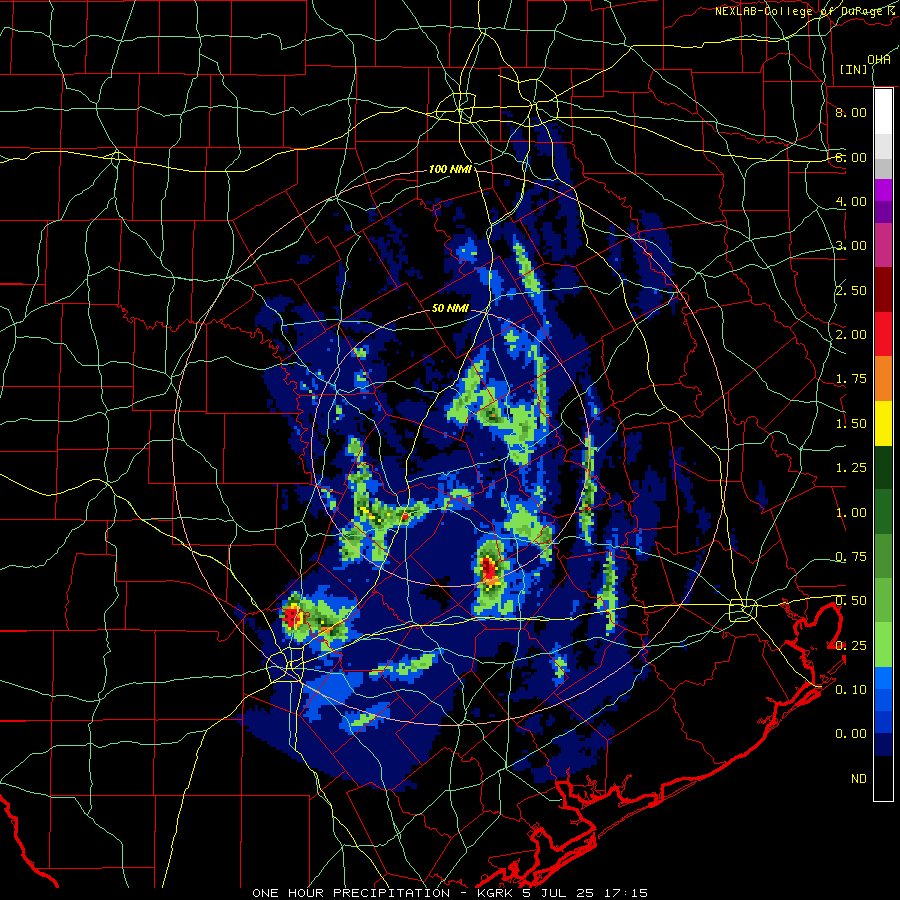Click the bright red legend swatch above 2.00
The image size is (900, 900).
click(883, 334)
